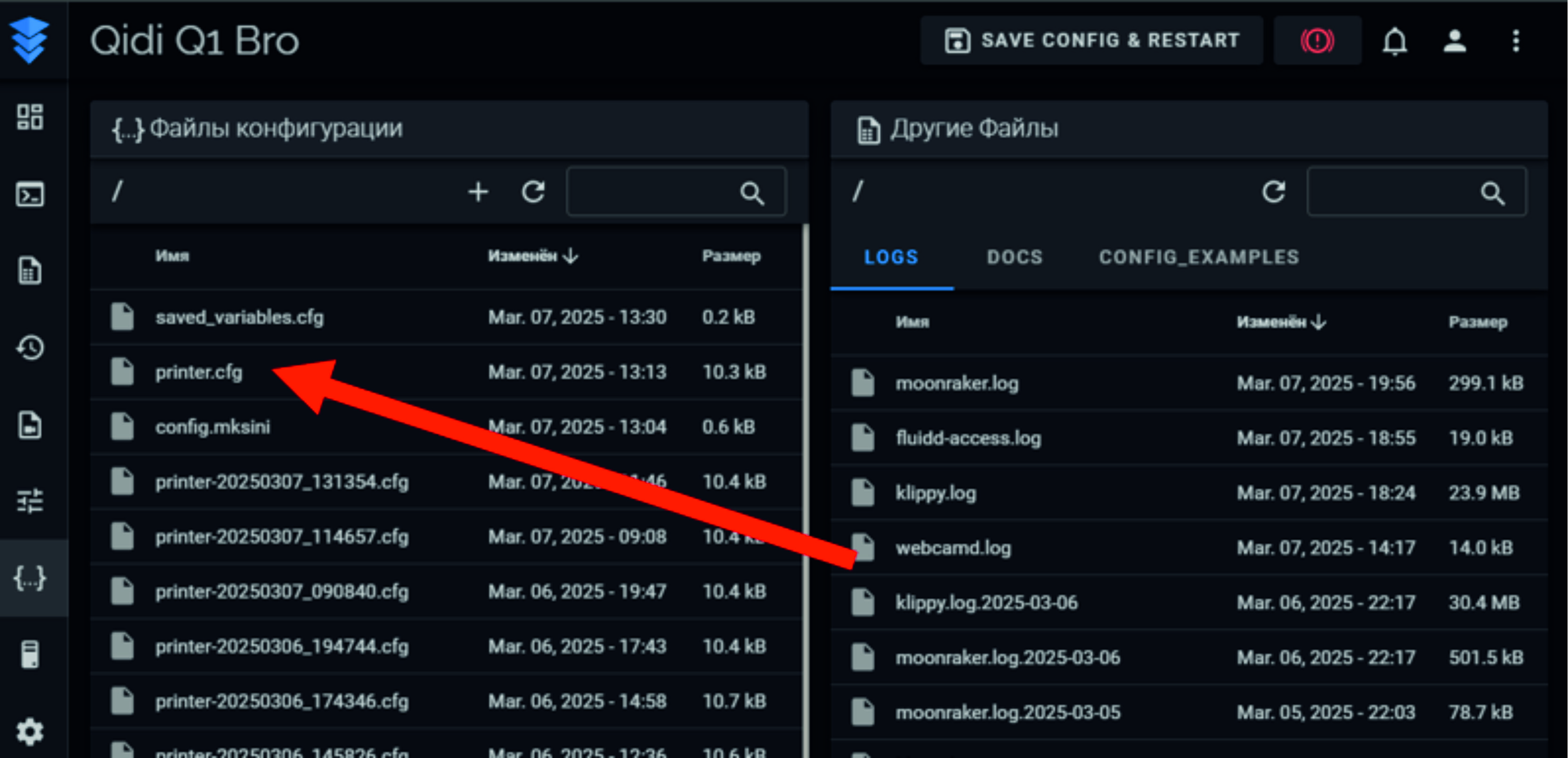Click the configuration files list scrollbar
1568x758 pixels.
[x=805, y=490]
